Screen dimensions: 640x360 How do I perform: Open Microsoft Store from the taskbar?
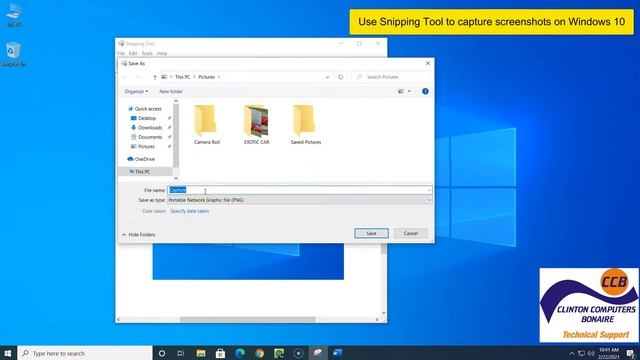point(220,353)
